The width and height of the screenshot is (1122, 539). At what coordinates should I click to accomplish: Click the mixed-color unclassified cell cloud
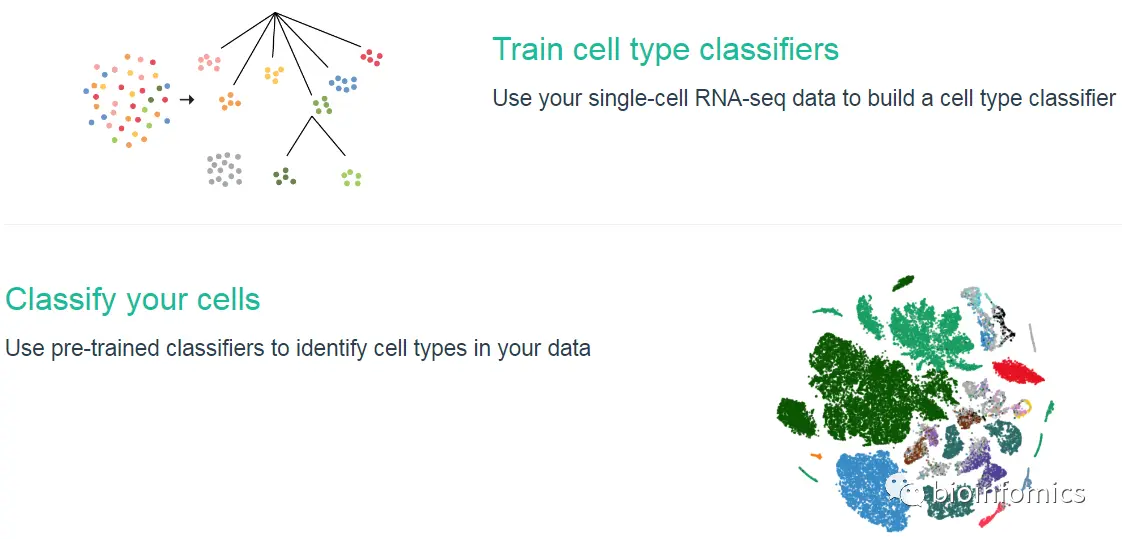(x=127, y=100)
